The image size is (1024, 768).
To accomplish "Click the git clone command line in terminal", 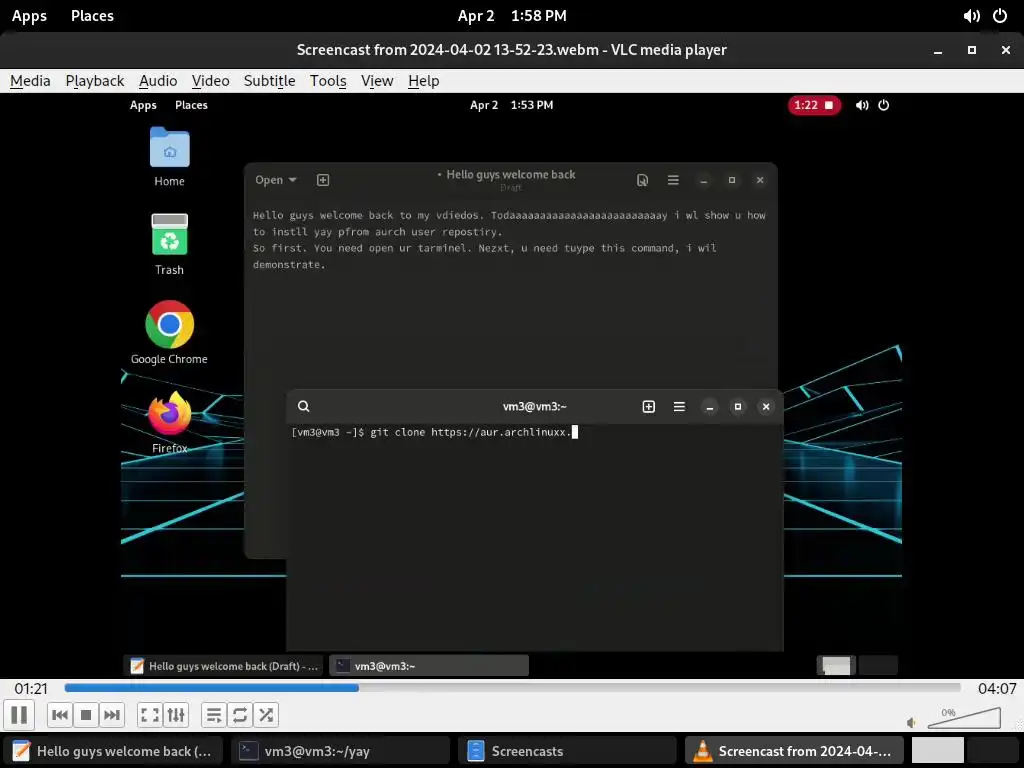I will (434, 432).
